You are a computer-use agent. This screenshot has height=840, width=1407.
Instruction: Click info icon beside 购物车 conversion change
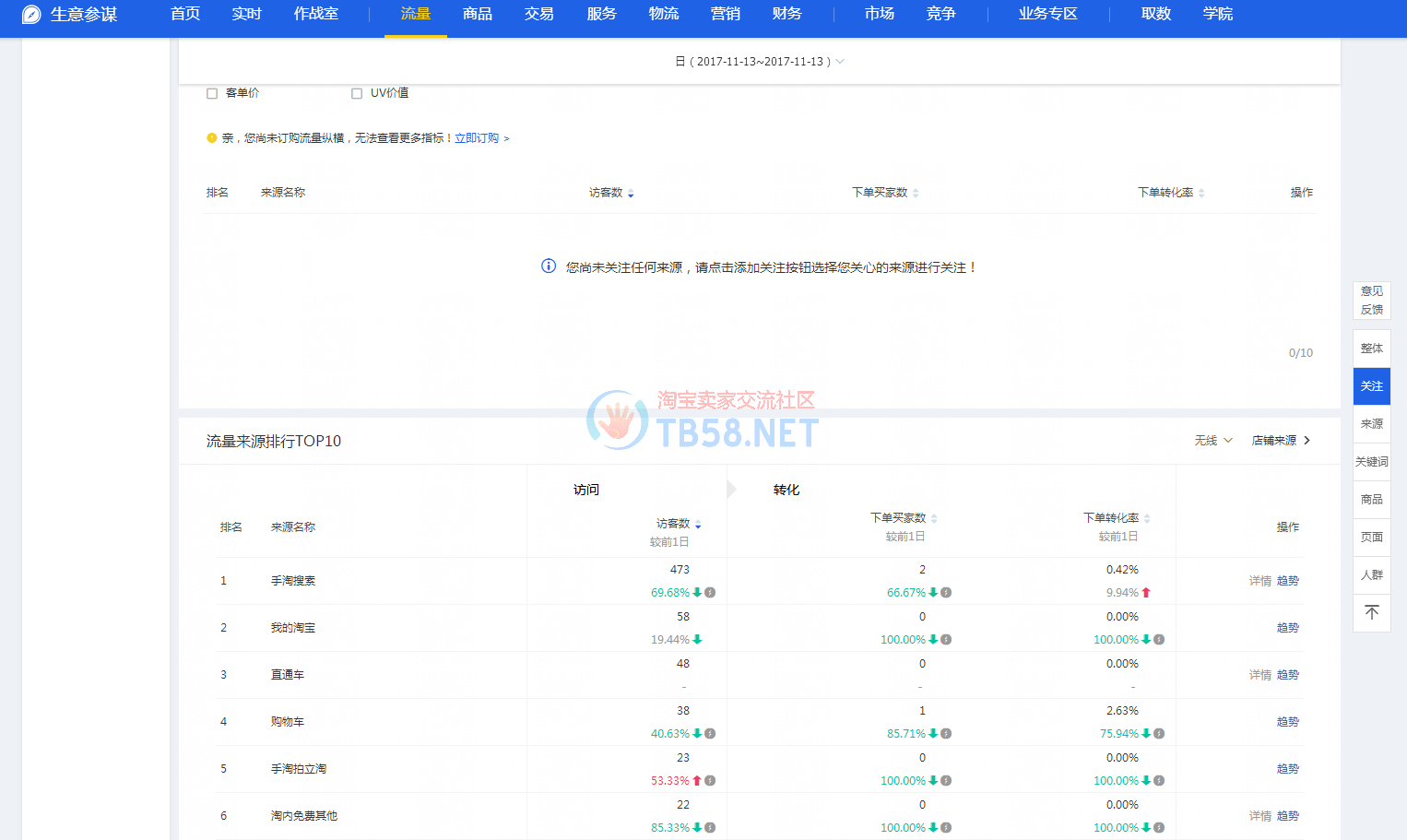click(1159, 734)
